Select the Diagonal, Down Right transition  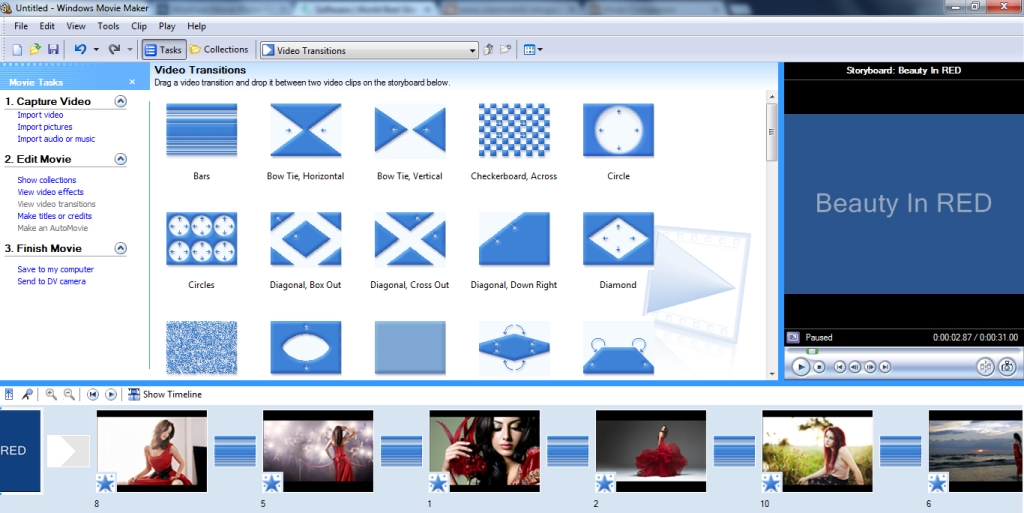(x=514, y=239)
